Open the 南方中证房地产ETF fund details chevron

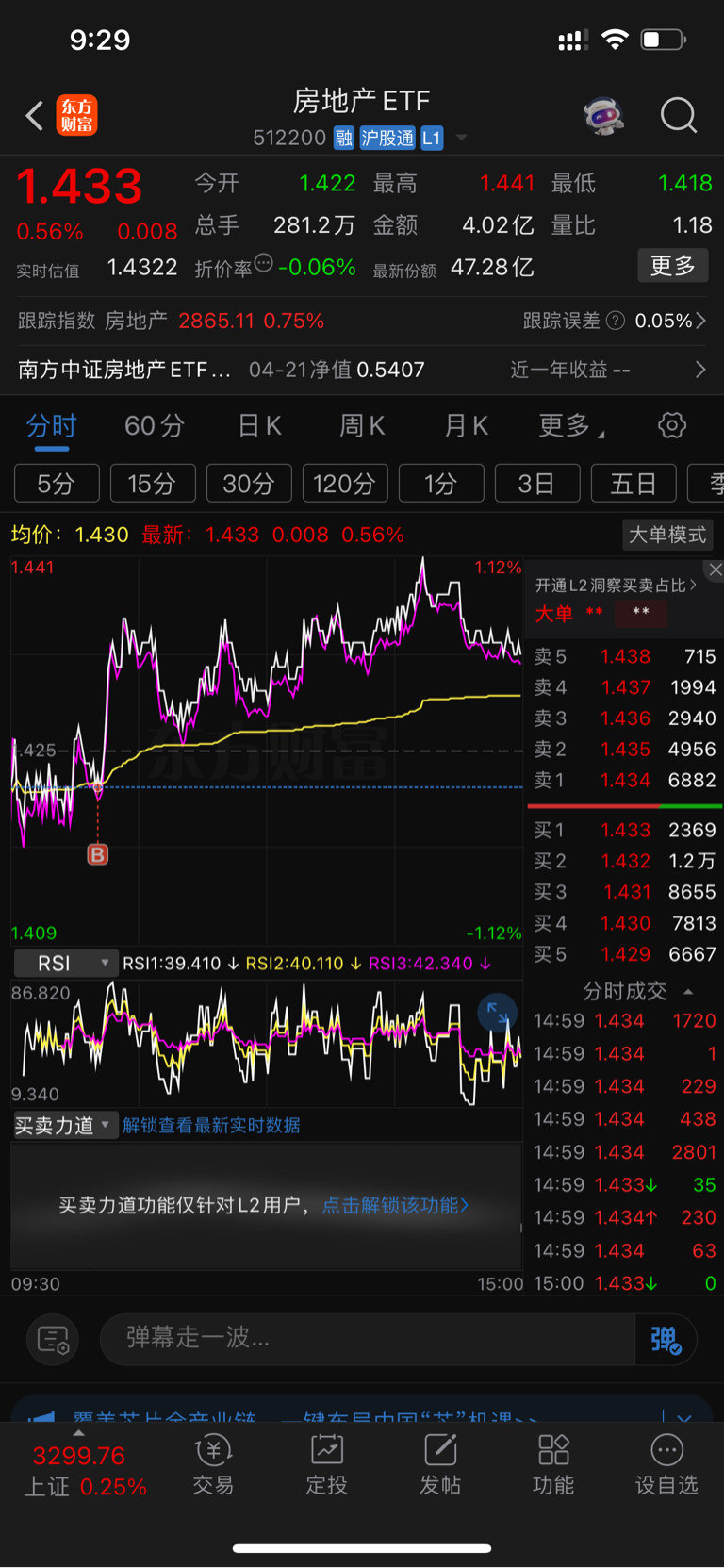click(700, 369)
